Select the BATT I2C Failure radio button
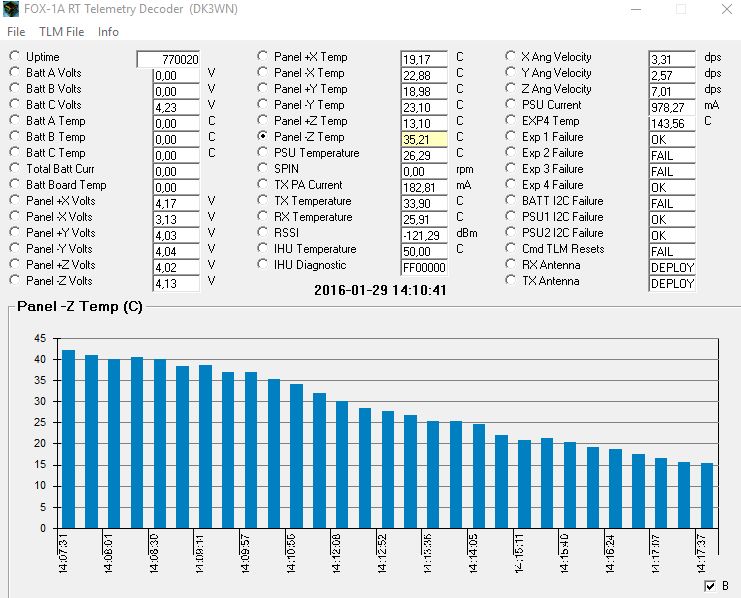Viewport: 741px width, 598px height. (x=510, y=200)
